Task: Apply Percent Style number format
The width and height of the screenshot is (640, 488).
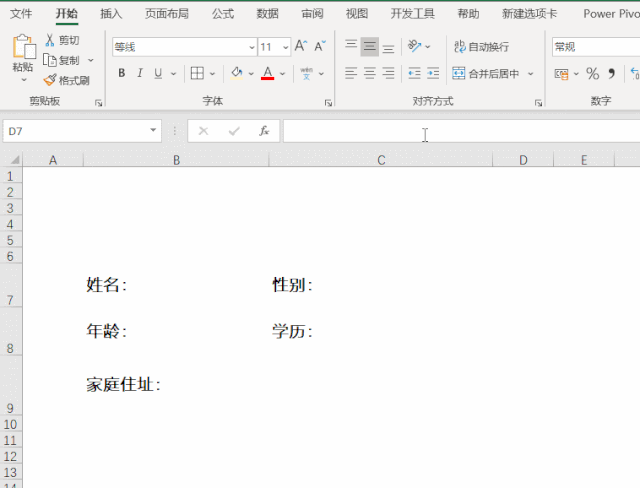Action: (x=592, y=74)
